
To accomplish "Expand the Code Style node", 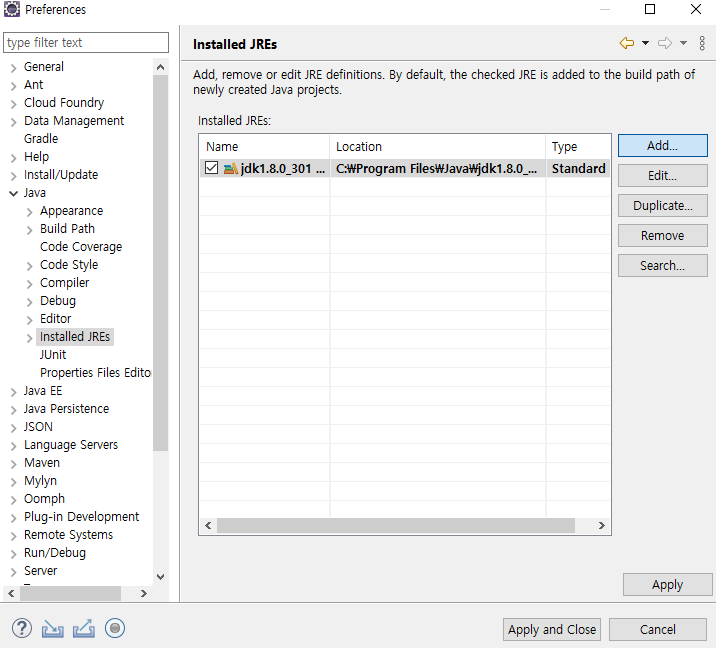I will pyautogui.click(x=29, y=266).
